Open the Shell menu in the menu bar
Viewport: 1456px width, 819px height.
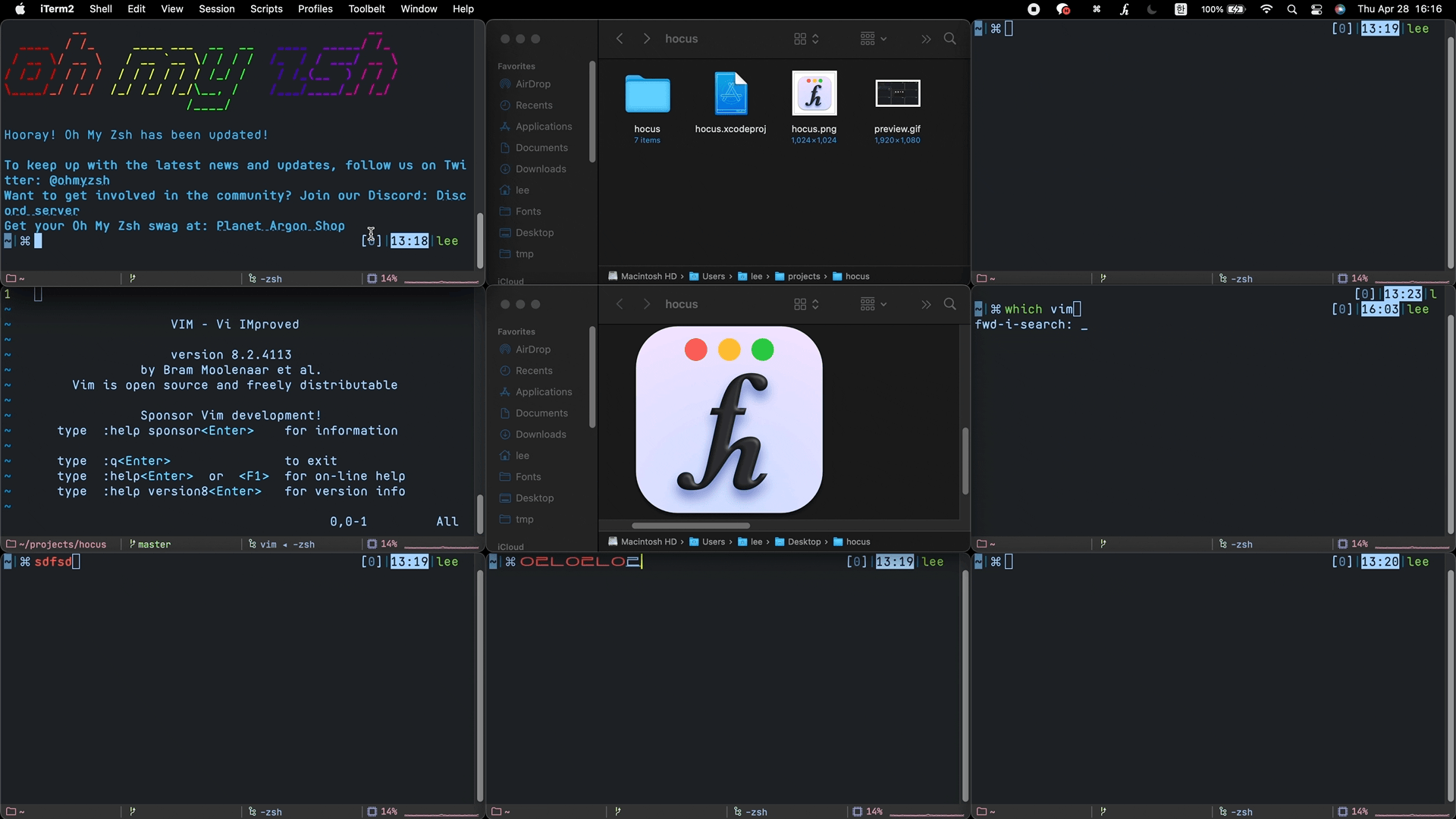101,9
